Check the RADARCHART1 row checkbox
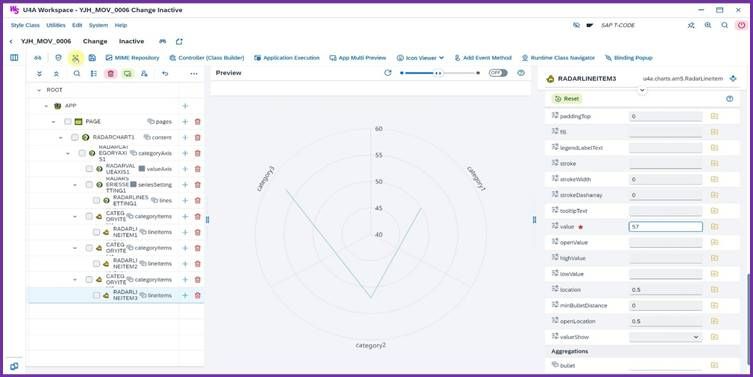 tap(74, 137)
